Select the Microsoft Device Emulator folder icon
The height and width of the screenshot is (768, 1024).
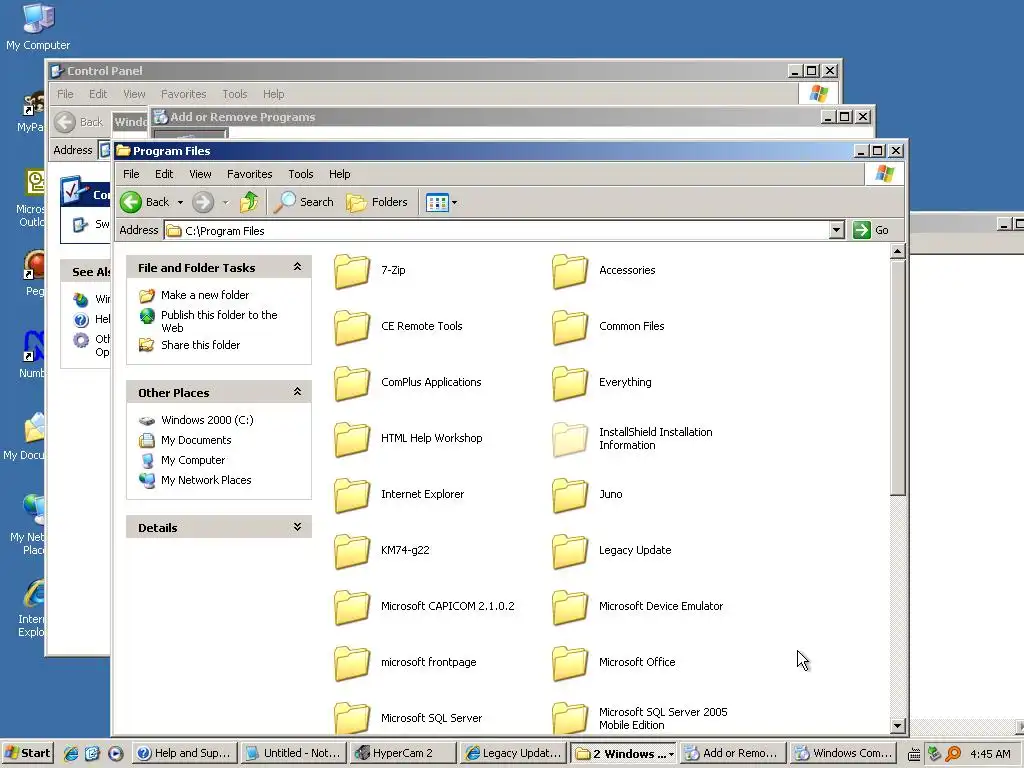569,607
